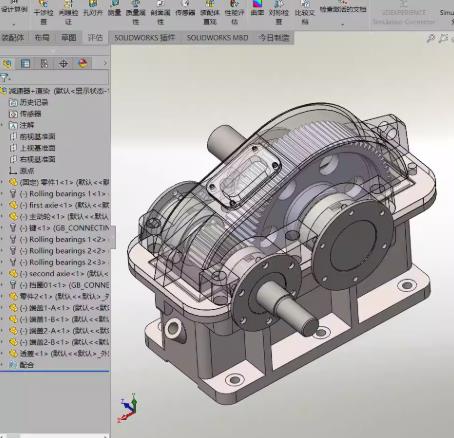Expand the 配合 mates folder
The width and height of the screenshot is (454, 438).
pyautogui.click(x=2, y=365)
